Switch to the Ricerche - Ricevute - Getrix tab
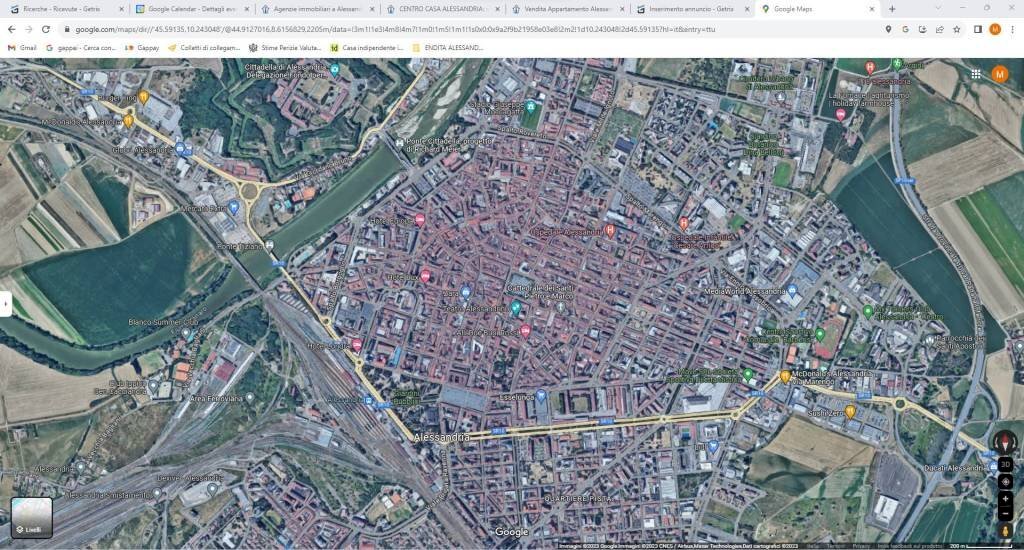This screenshot has width=1024, height=550. coord(67,9)
